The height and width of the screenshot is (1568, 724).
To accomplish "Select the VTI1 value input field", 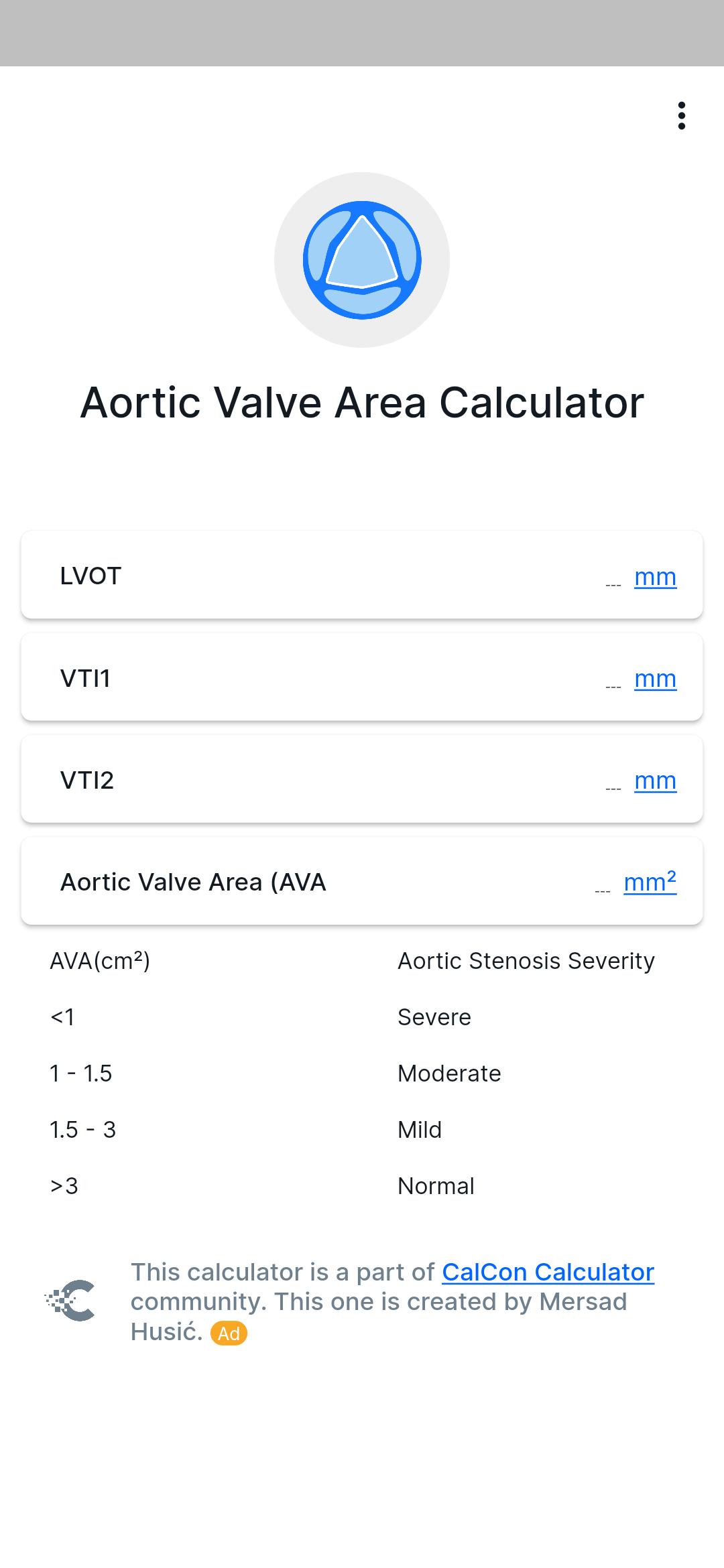I will (613, 683).
